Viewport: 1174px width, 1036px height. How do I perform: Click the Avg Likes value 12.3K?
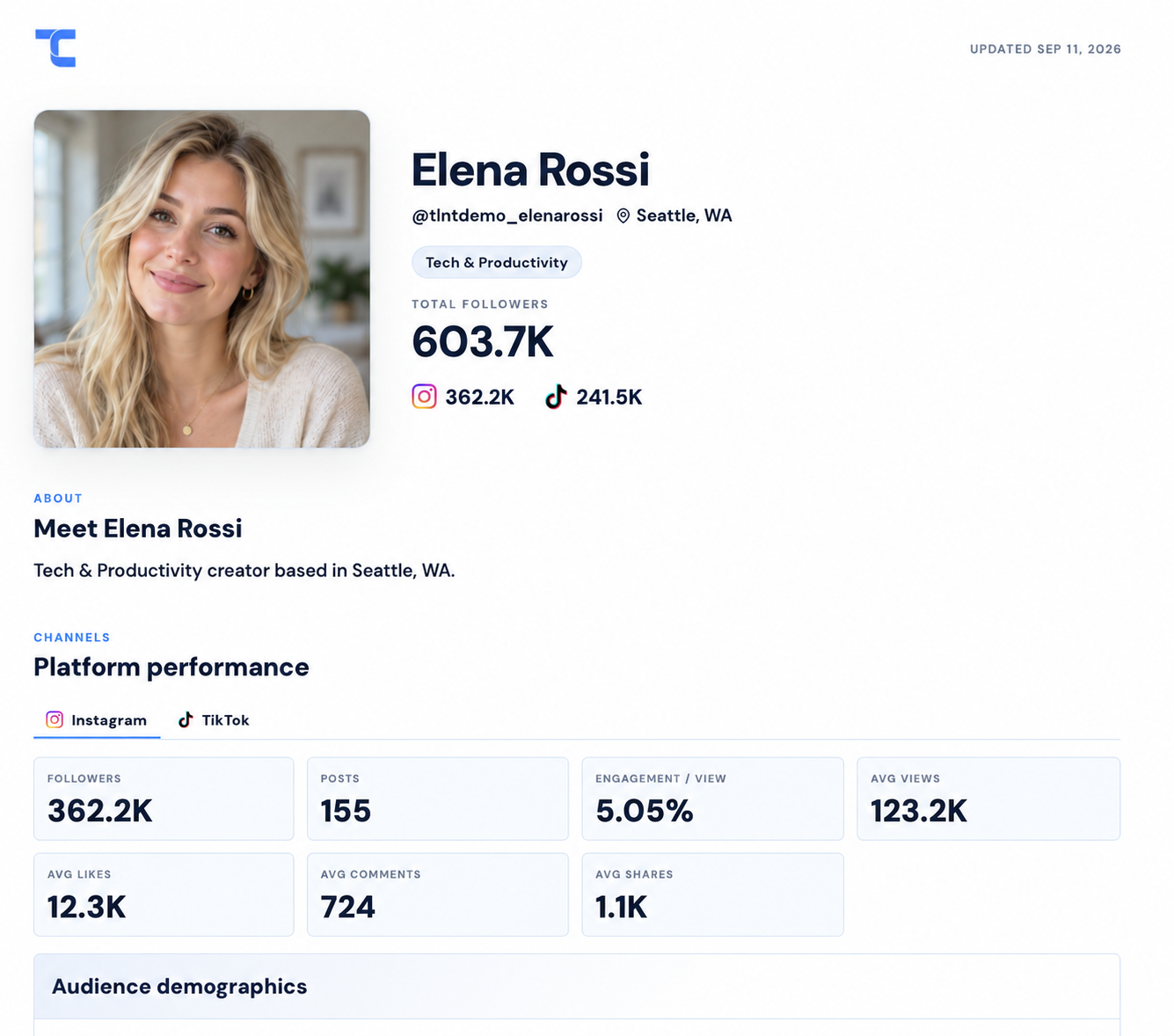coord(87,907)
